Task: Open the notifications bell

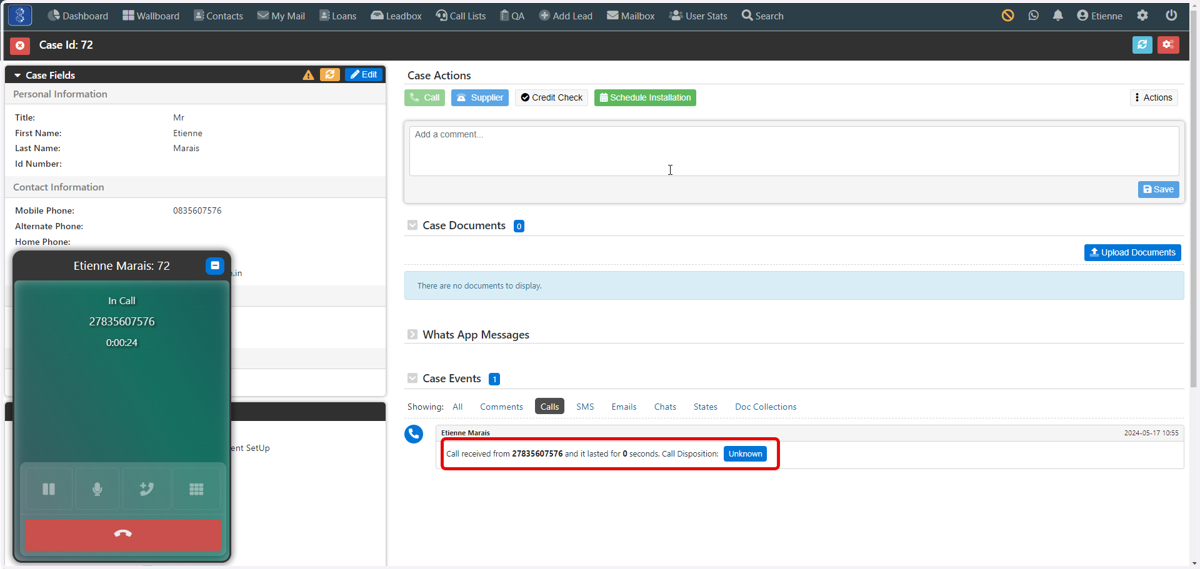Action: tap(1058, 16)
